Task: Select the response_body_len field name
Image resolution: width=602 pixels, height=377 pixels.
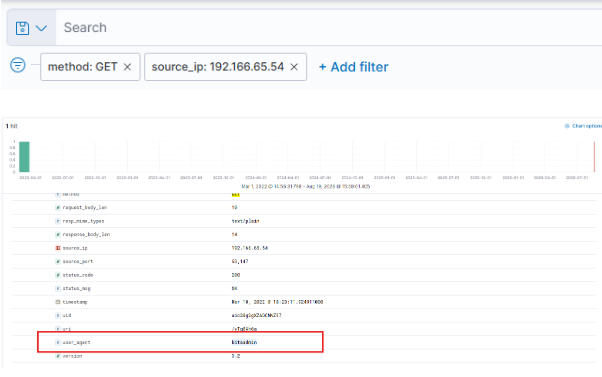Action: (86, 235)
